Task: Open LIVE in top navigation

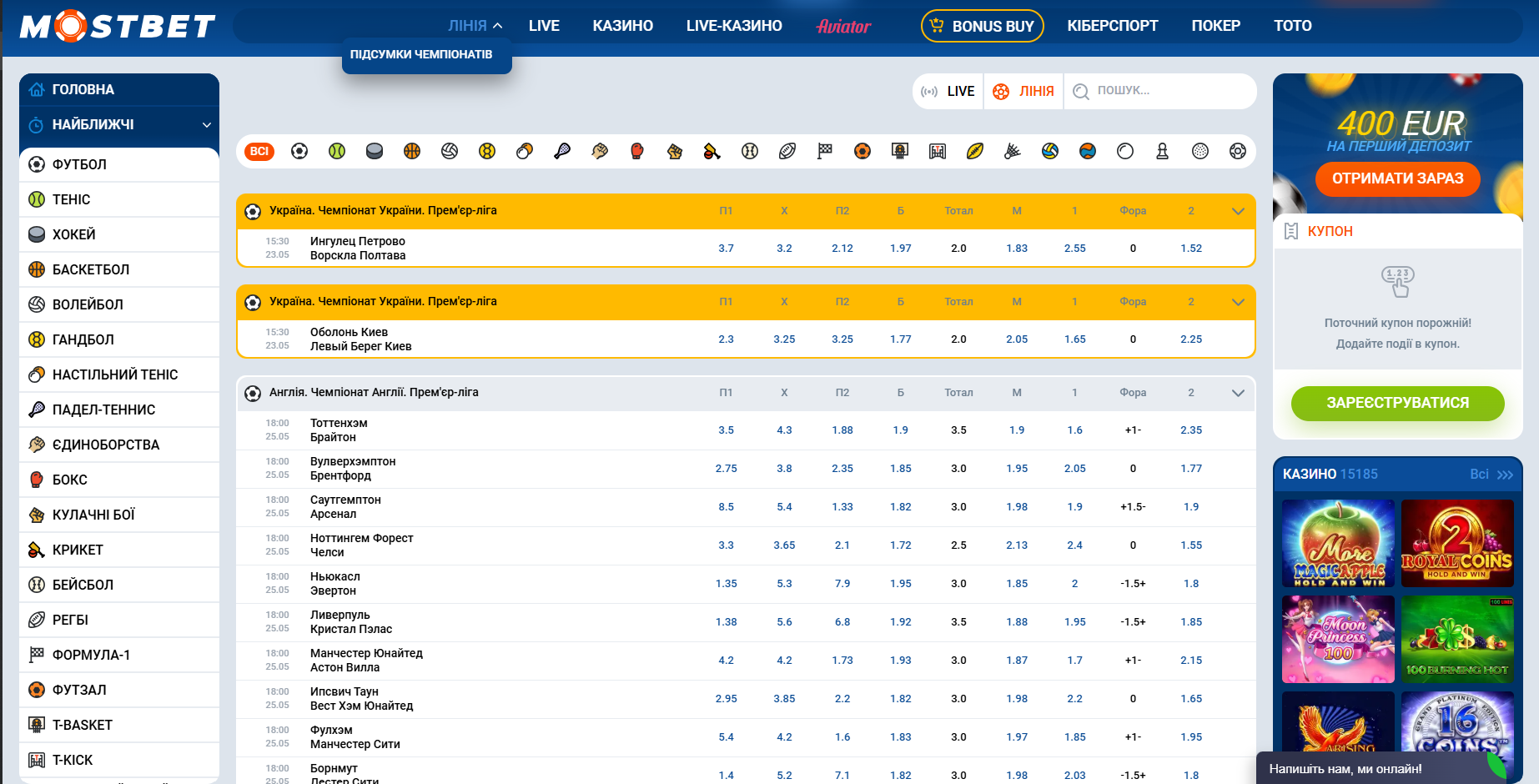Action: pos(544,26)
